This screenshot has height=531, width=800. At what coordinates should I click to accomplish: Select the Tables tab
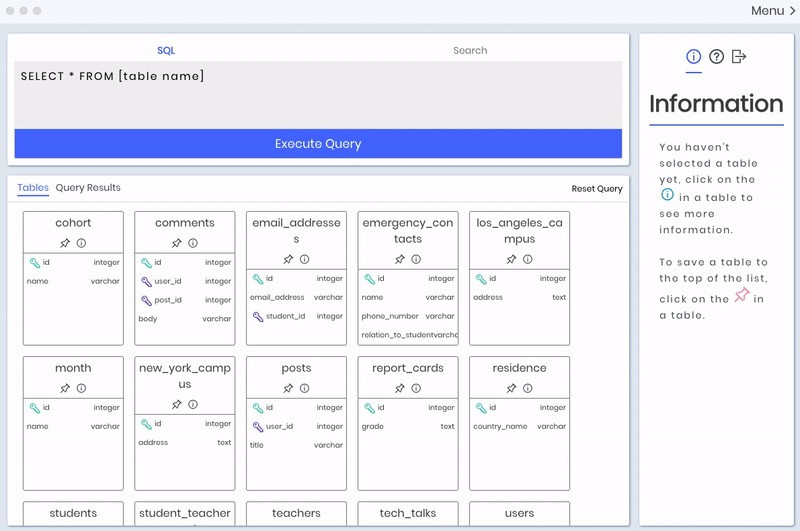tap(33, 188)
